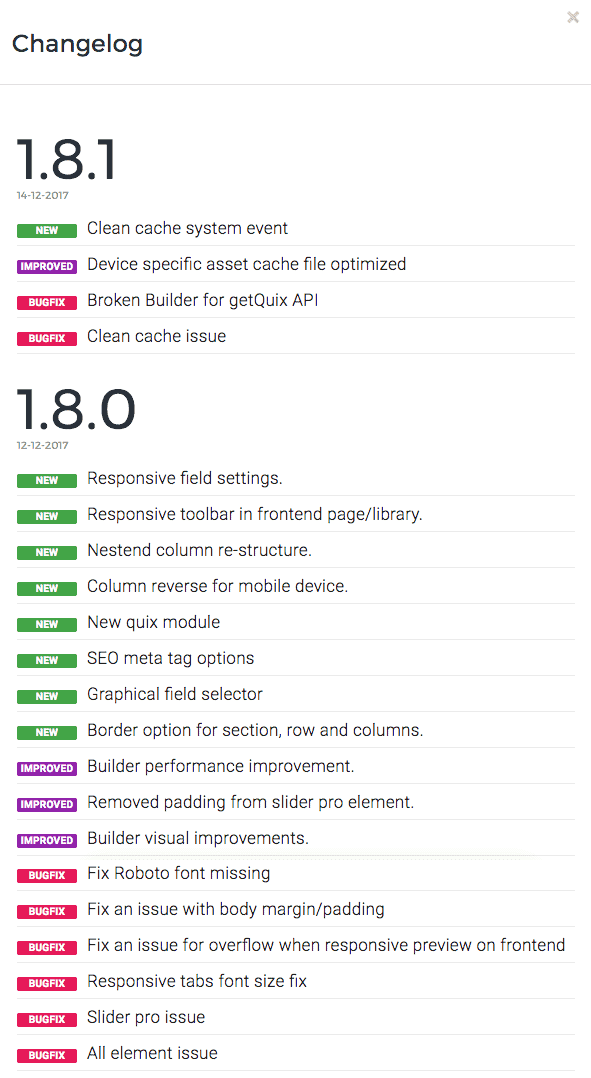This screenshot has width=591, height=1078.
Task: Click the entry Responsive tabs font size fix
Action: click(196, 982)
